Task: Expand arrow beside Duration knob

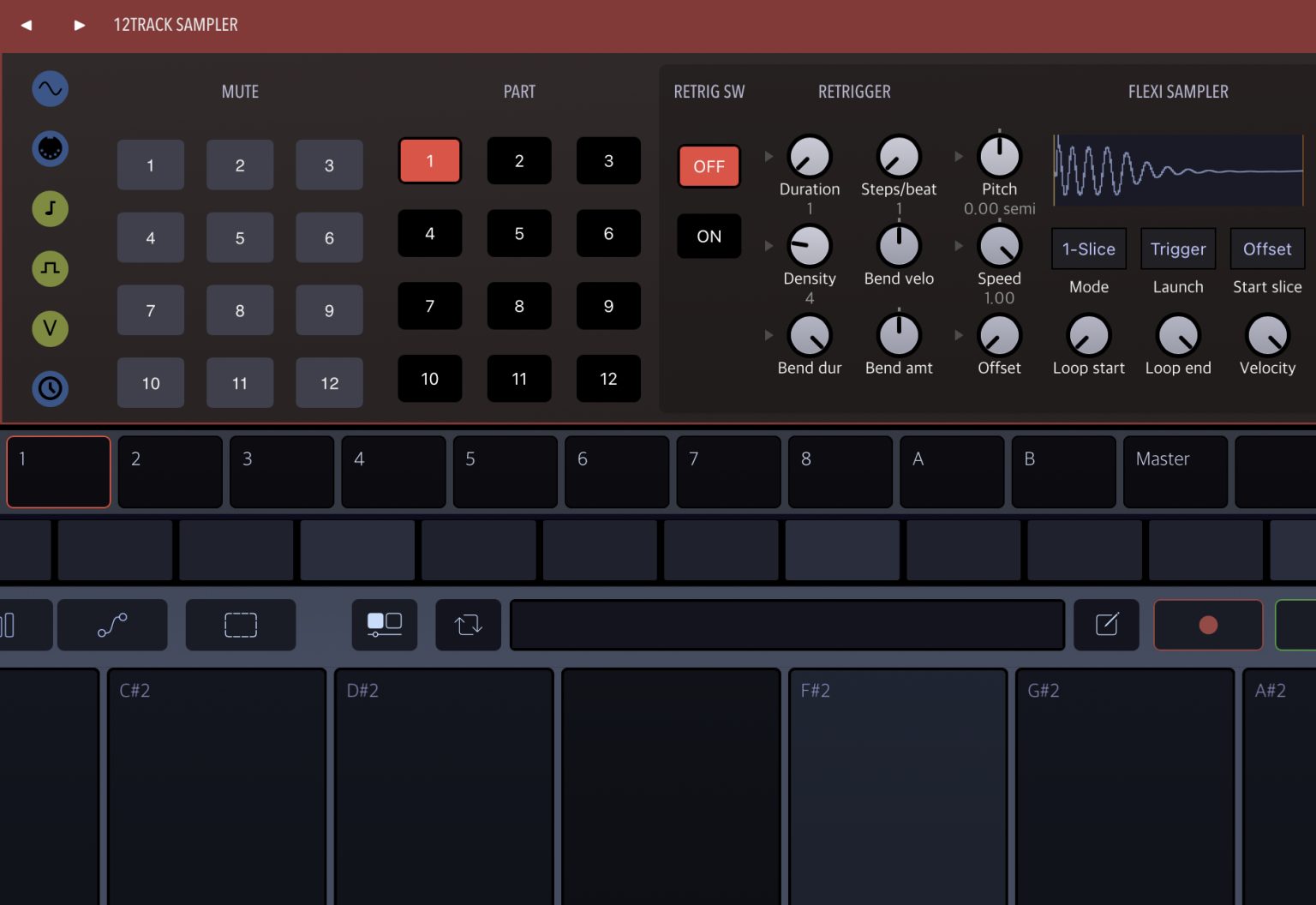Action: [769, 157]
